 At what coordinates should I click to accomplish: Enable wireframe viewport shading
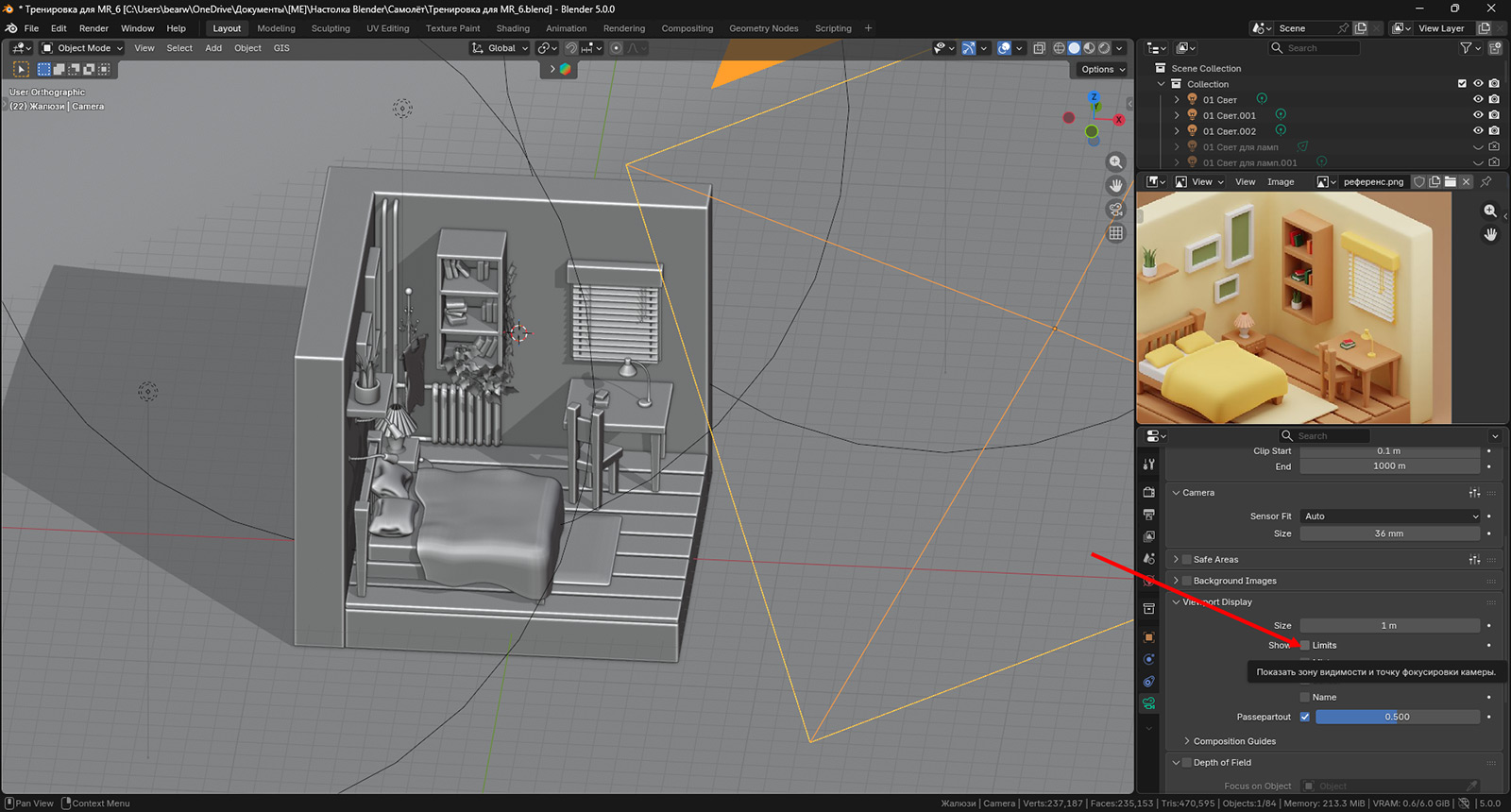1059,48
